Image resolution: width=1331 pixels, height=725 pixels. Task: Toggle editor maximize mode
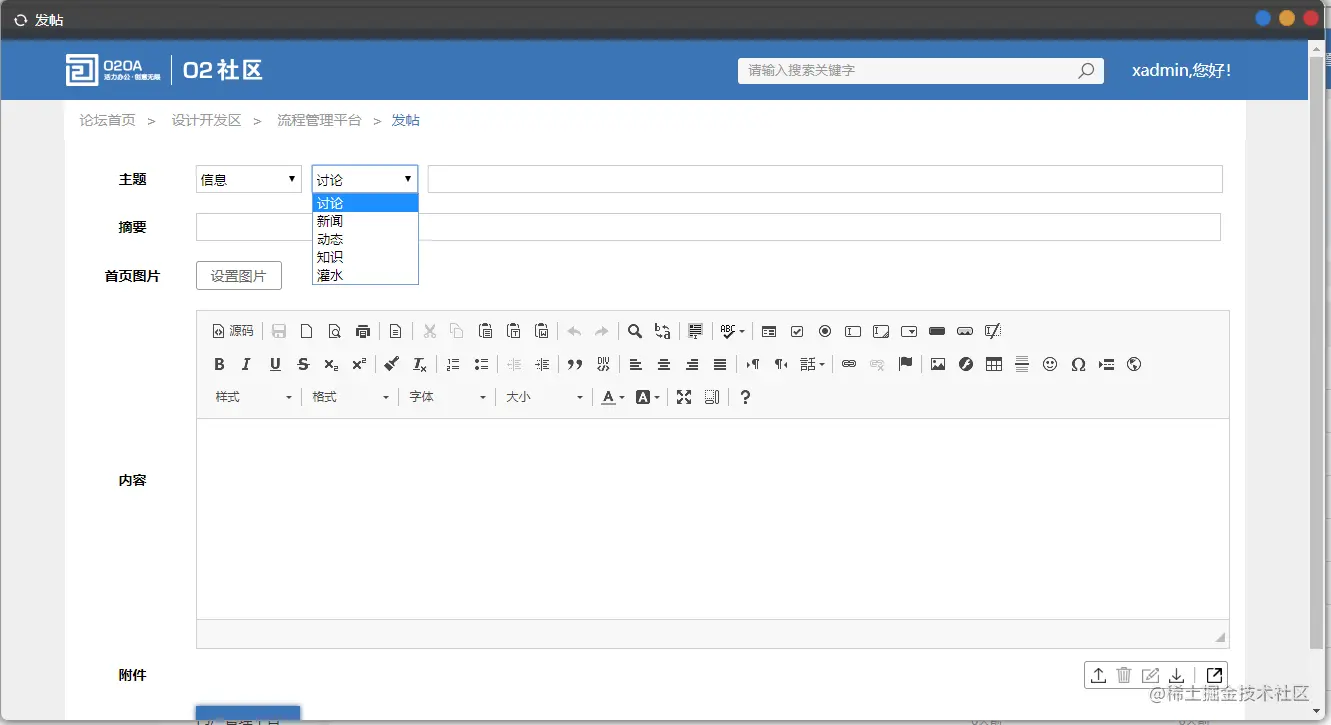684,397
